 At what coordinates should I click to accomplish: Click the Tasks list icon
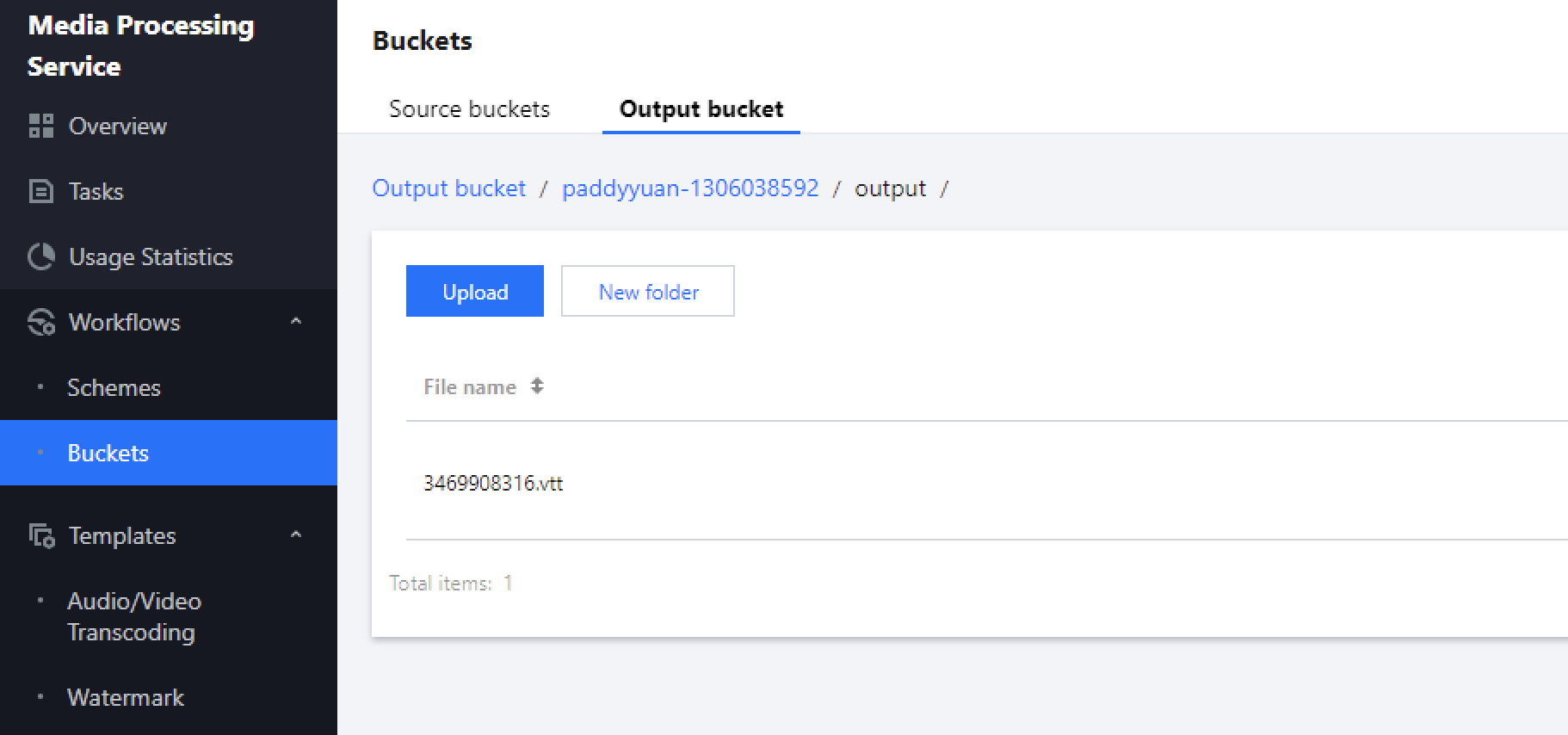40,191
